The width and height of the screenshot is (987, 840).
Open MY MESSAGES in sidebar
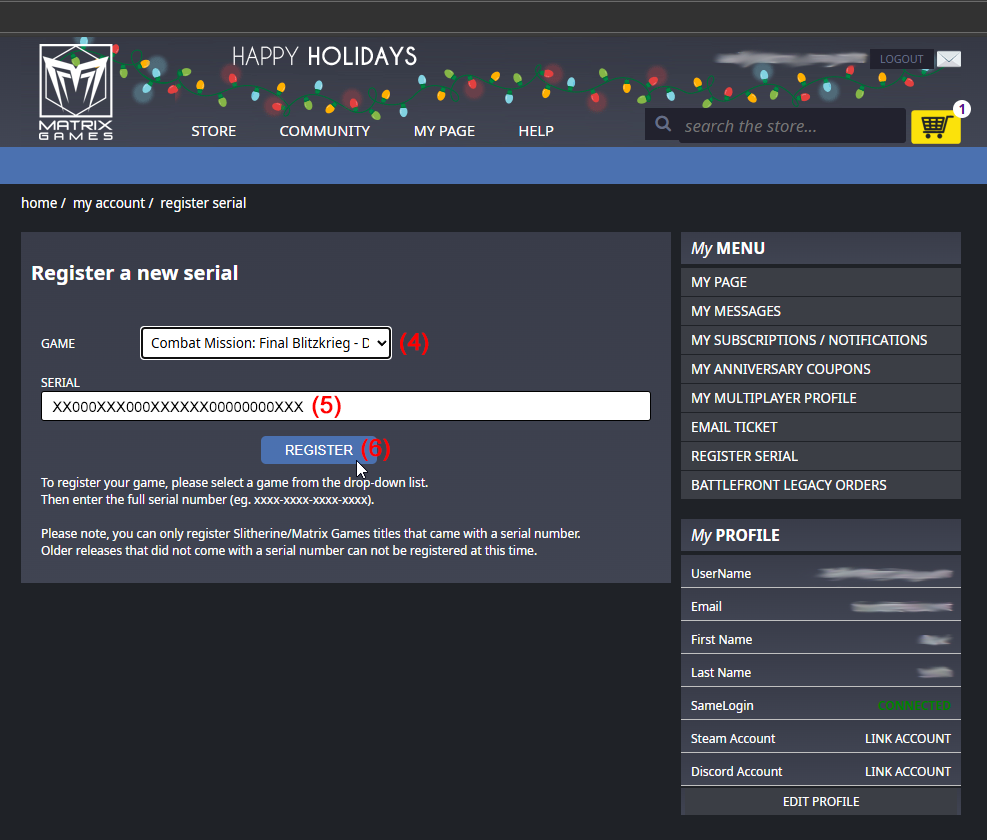click(x=821, y=311)
